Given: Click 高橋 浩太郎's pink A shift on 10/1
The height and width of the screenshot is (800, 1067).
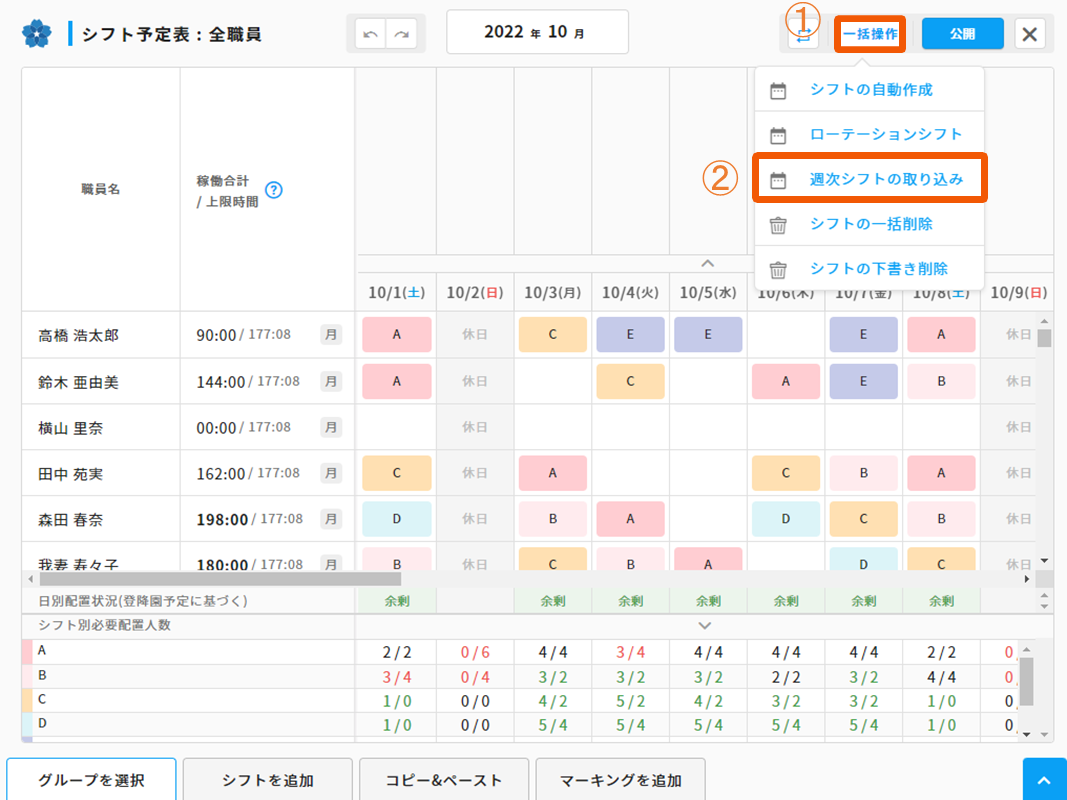Looking at the screenshot, I should [x=397, y=335].
